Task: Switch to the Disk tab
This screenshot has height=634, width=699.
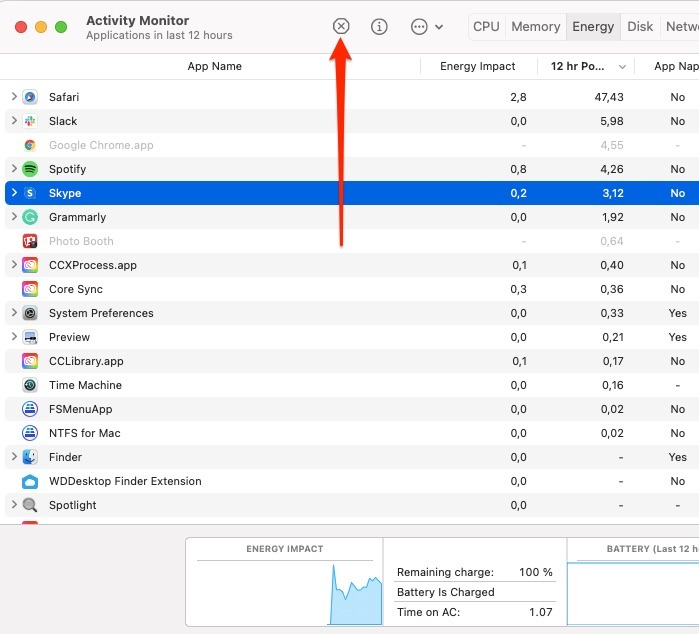Action: (640, 27)
